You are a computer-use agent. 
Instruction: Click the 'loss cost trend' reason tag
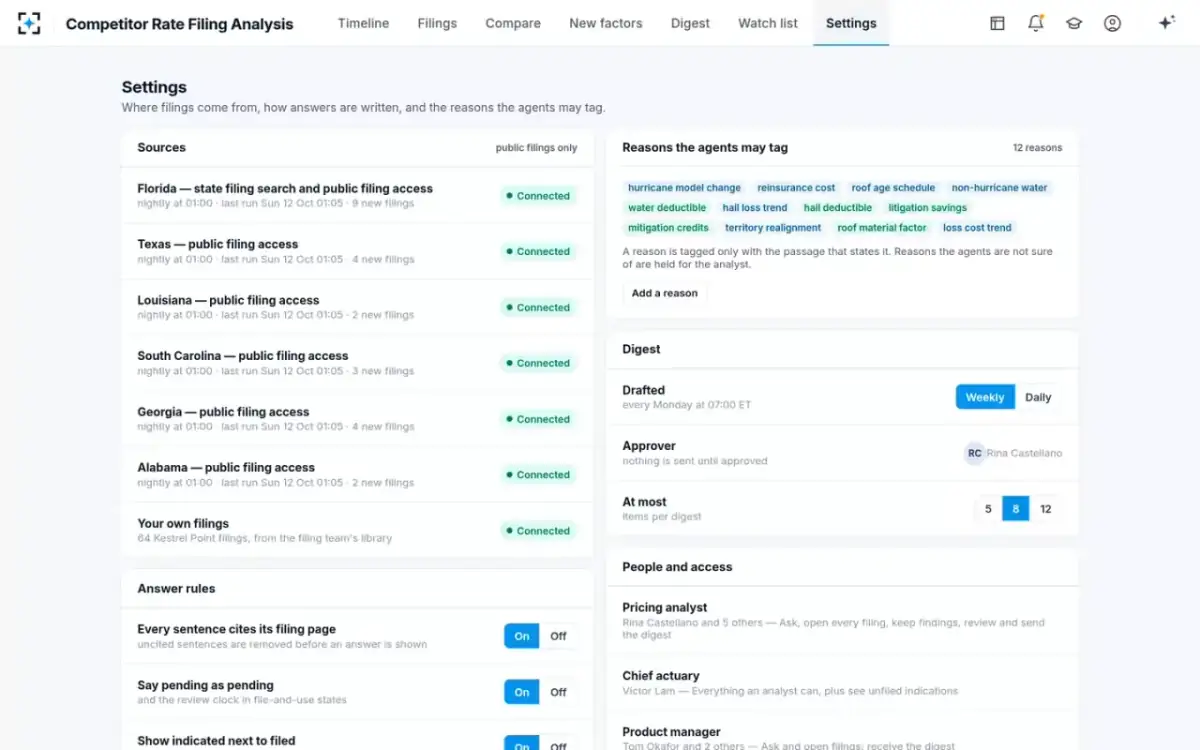977,228
